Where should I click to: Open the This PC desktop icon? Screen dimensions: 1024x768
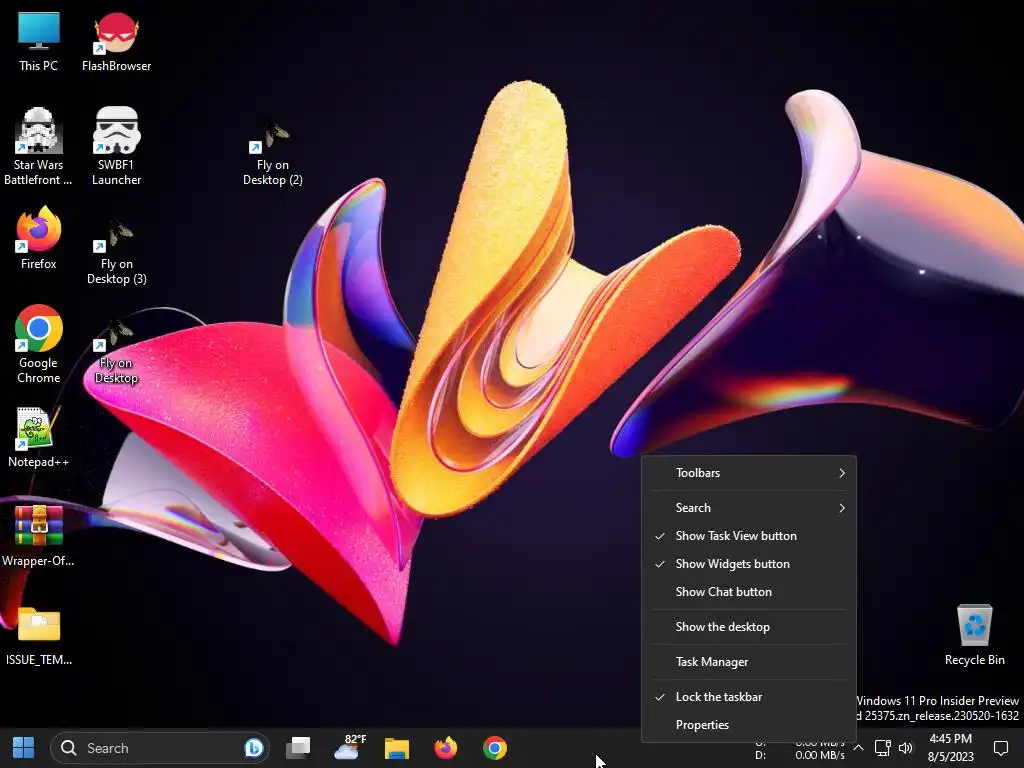pos(39,42)
